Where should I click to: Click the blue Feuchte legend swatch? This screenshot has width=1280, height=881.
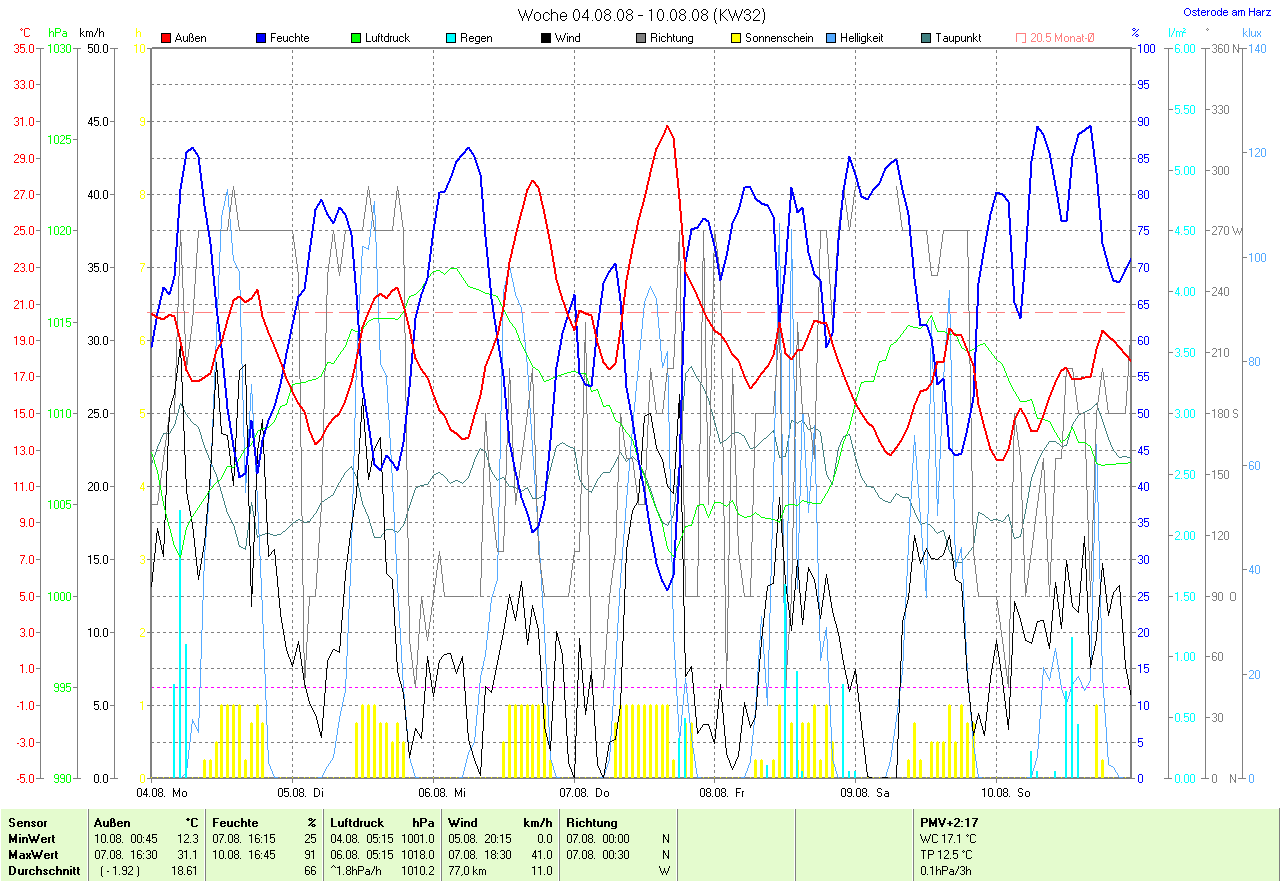261,38
